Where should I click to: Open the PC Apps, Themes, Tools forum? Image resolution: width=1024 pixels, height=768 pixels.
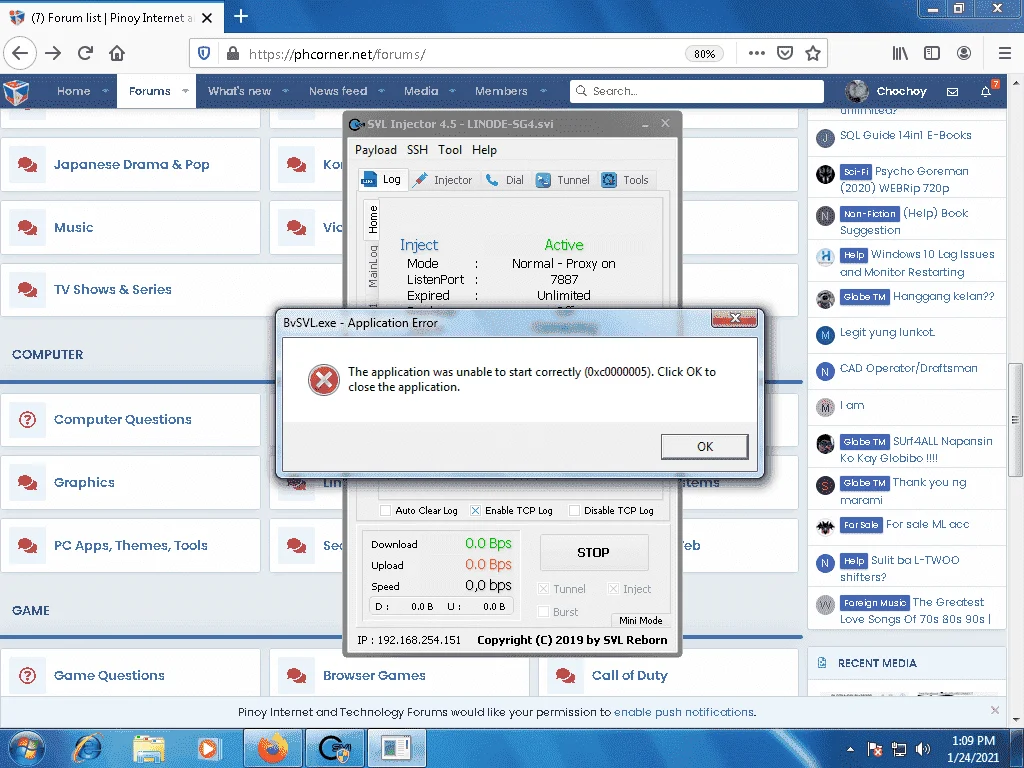pyautogui.click(x=131, y=545)
